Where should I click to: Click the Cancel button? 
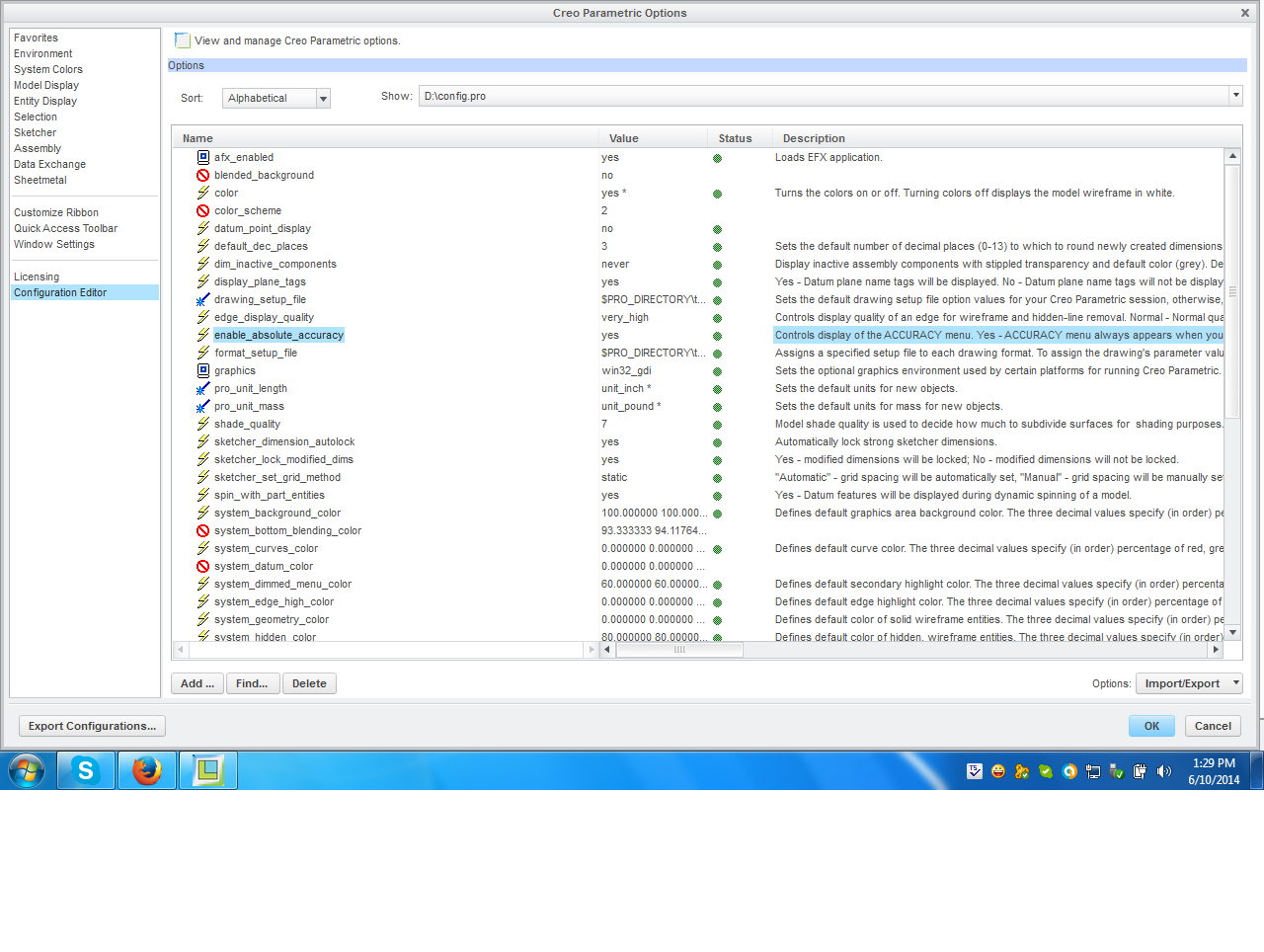1213,726
